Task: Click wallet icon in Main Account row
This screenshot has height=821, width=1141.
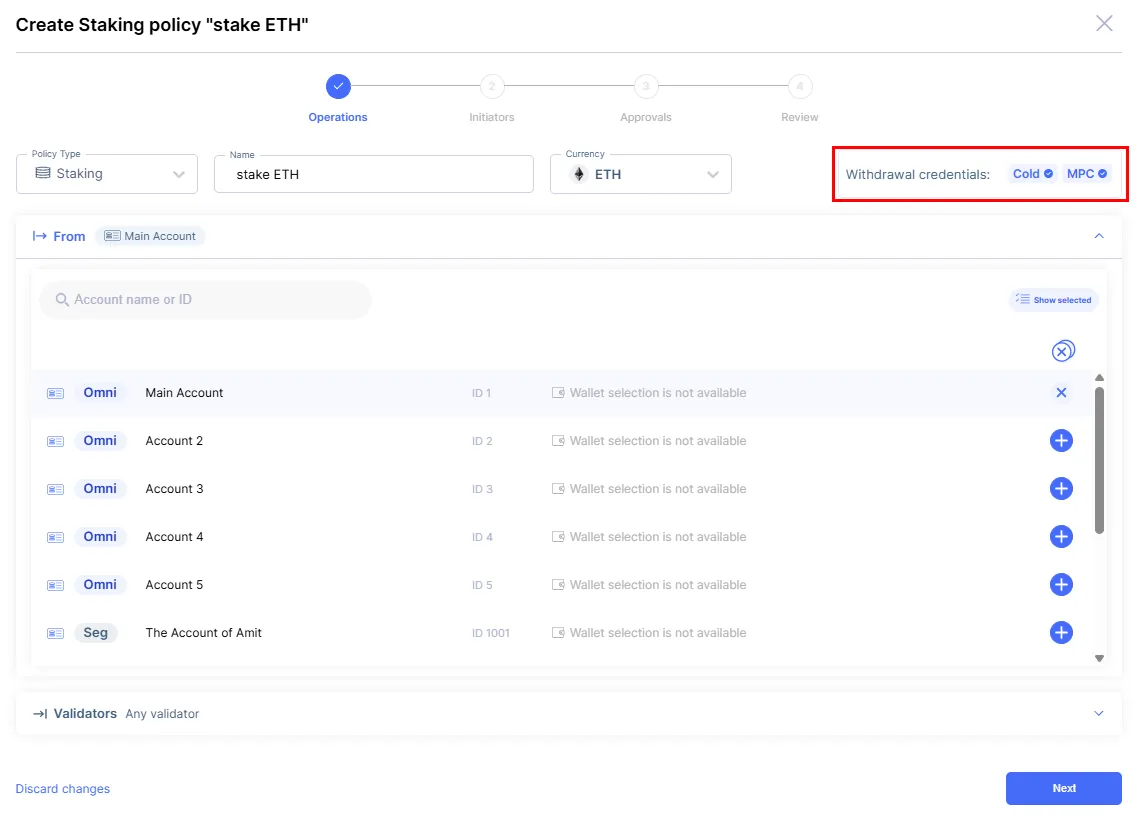Action: (558, 392)
